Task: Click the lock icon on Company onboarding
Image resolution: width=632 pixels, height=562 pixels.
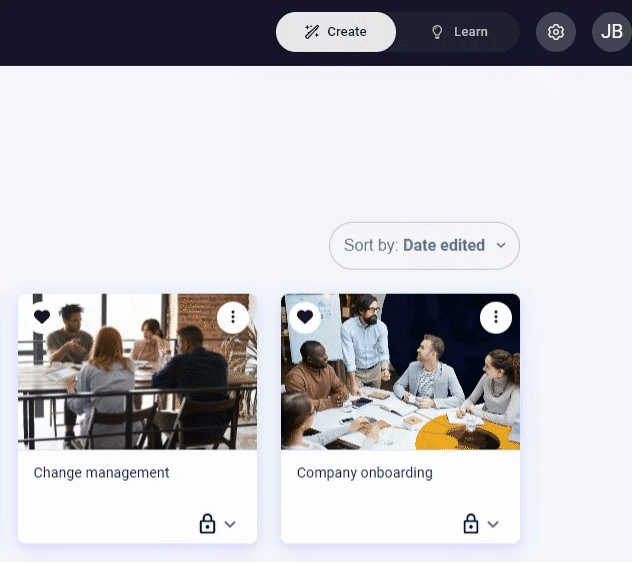Action: [470, 524]
